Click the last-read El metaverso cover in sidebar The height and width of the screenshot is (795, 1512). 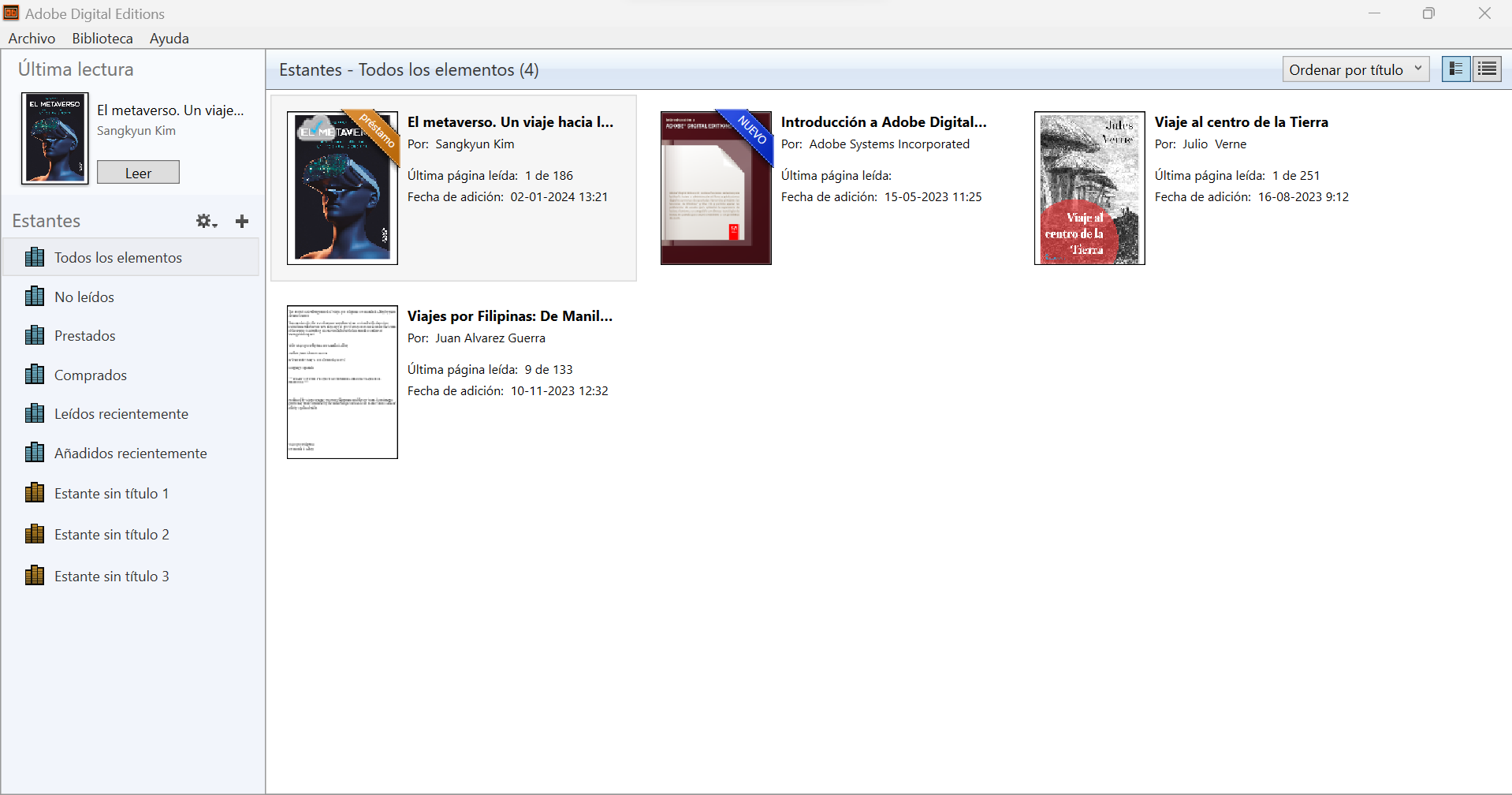pos(54,138)
